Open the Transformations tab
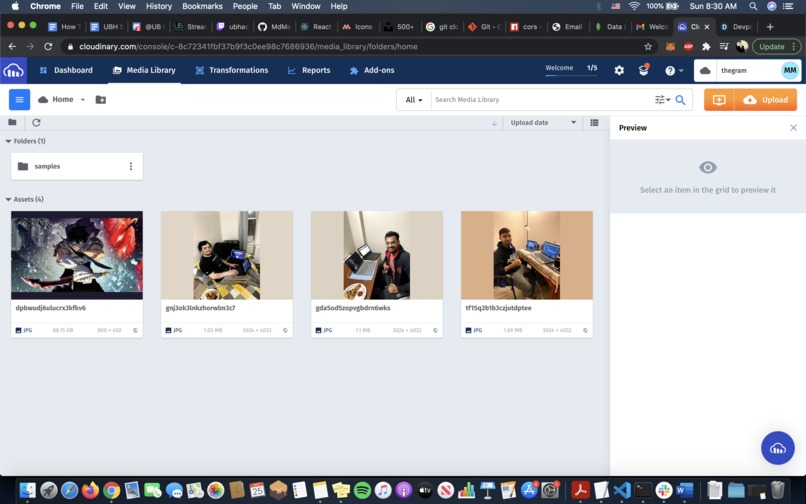 point(232,70)
